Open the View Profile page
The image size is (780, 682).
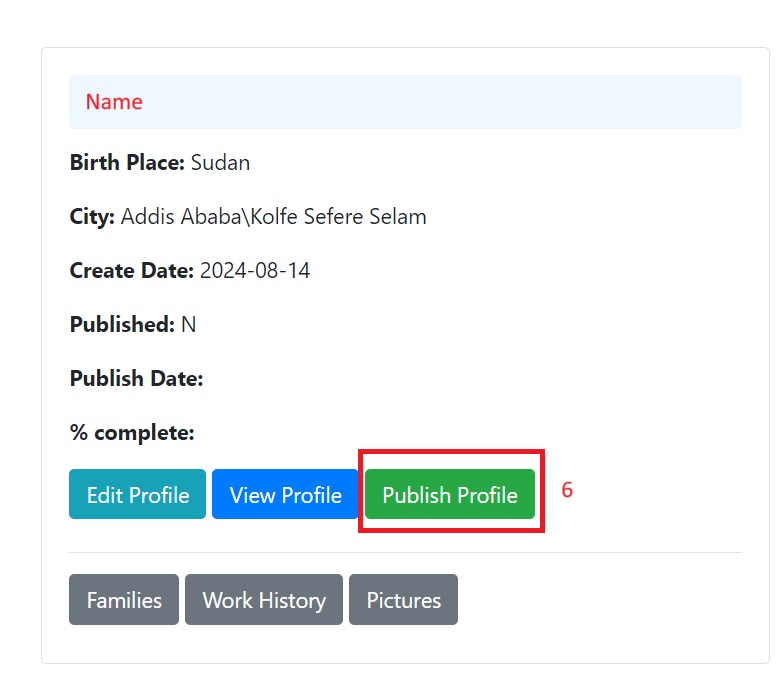pyautogui.click(x=285, y=495)
